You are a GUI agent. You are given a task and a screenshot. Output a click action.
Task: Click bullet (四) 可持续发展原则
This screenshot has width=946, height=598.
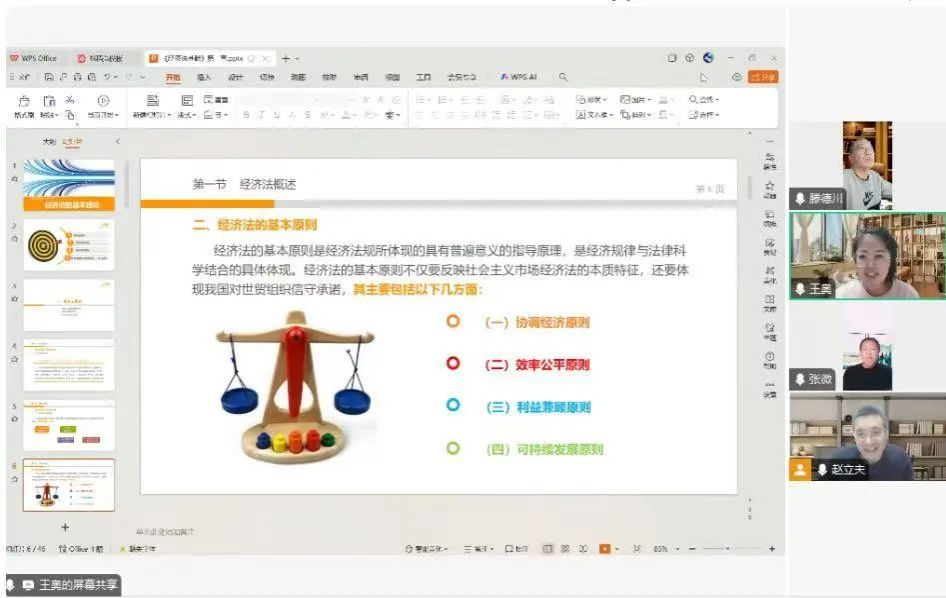[544, 450]
